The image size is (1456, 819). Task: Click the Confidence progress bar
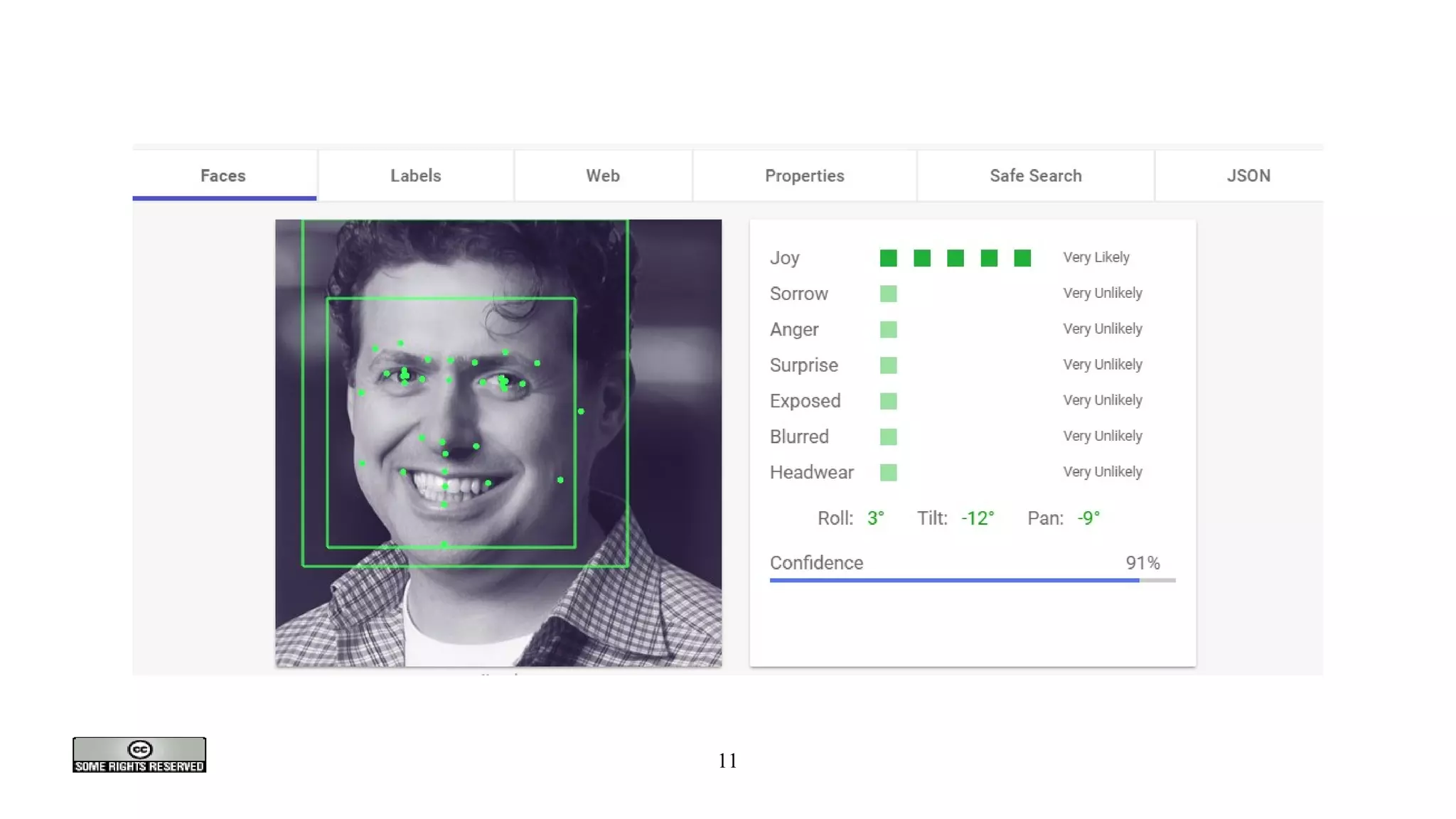pyautogui.click(x=972, y=580)
